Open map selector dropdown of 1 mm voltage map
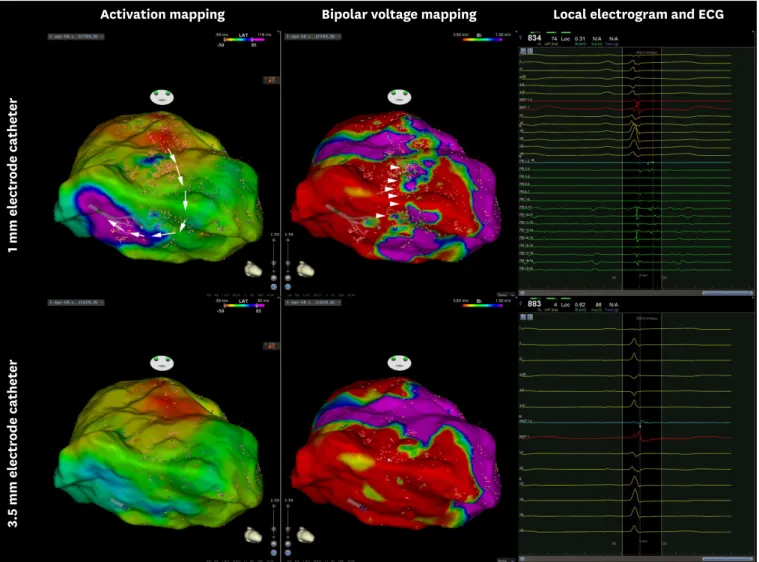759x562 pixels. pyautogui.click(x=312, y=36)
